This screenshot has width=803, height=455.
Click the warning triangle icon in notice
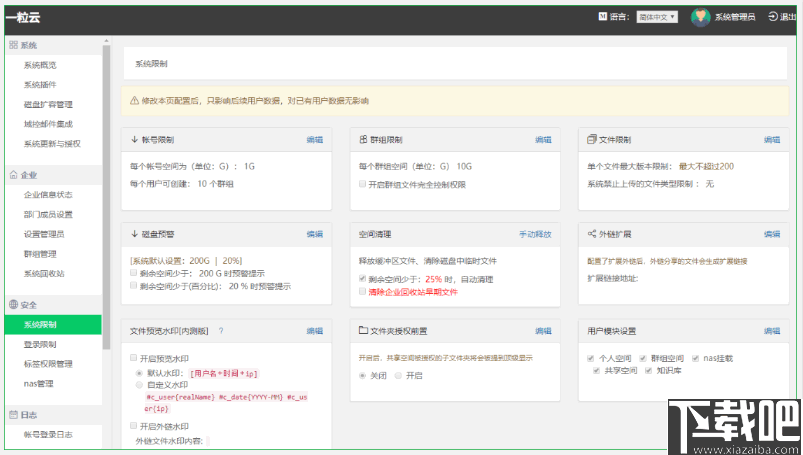[x=134, y=100]
